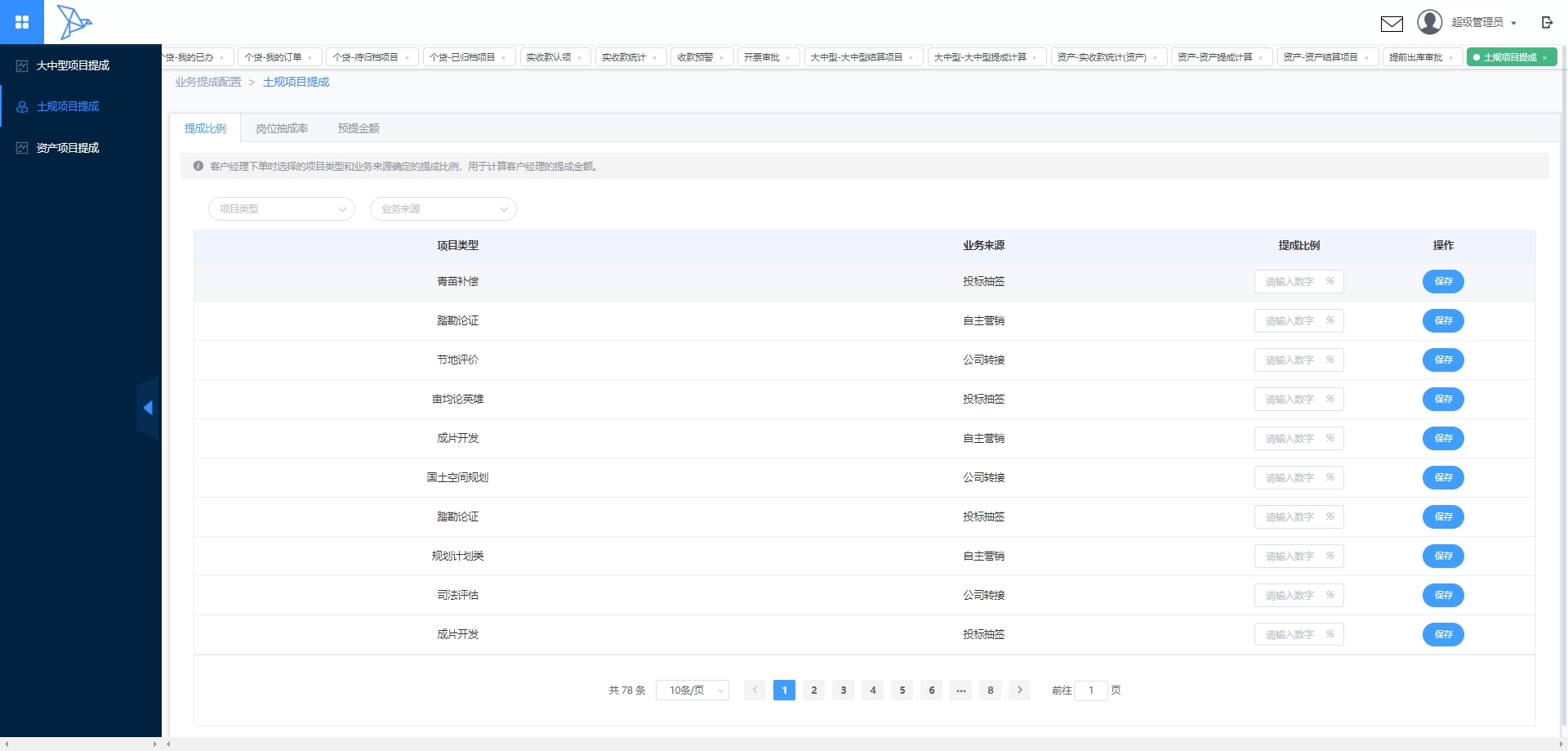Save the 亩均论英雄 row

pyautogui.click(x=1443, y=400)
